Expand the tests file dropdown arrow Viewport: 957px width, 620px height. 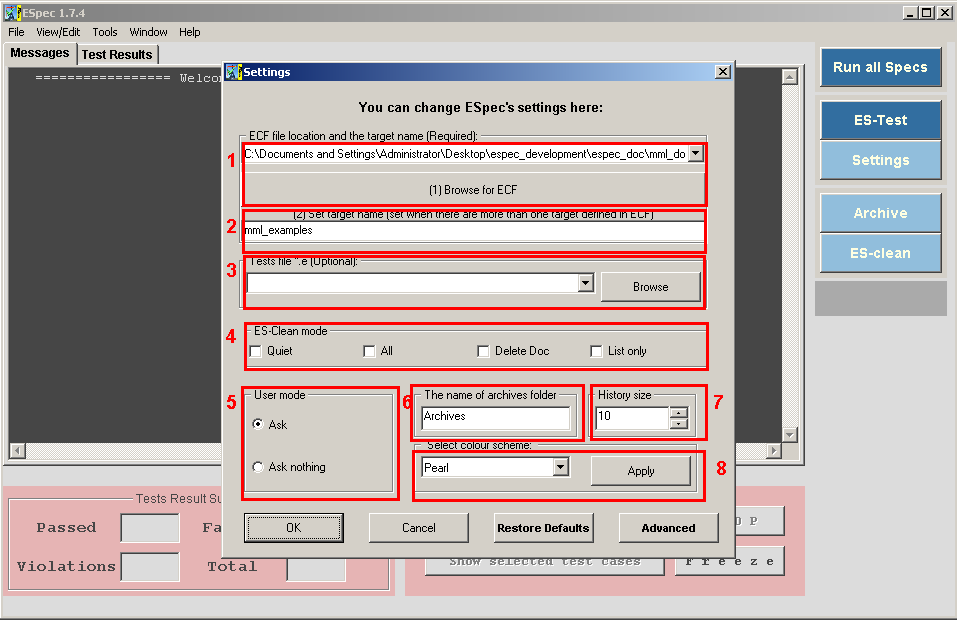pos(585,283)
